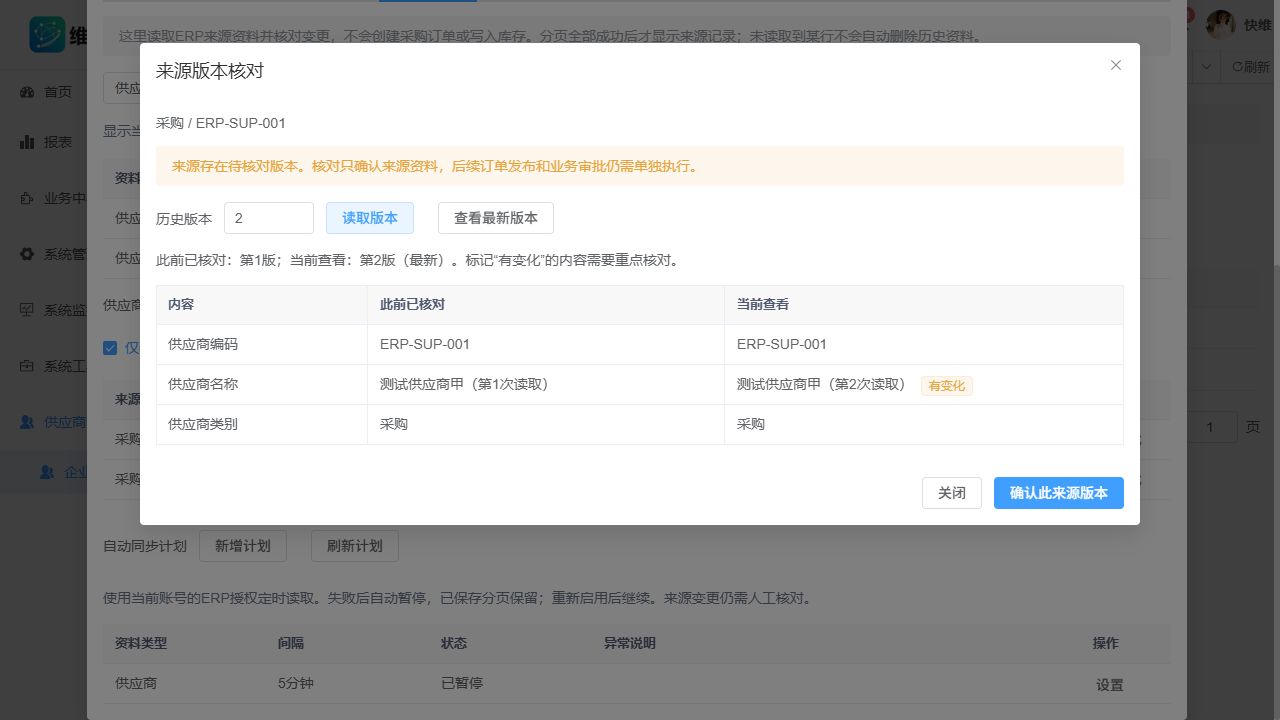
Task: Open 首页 in the sidebar
Action: [x=58, y=92]
